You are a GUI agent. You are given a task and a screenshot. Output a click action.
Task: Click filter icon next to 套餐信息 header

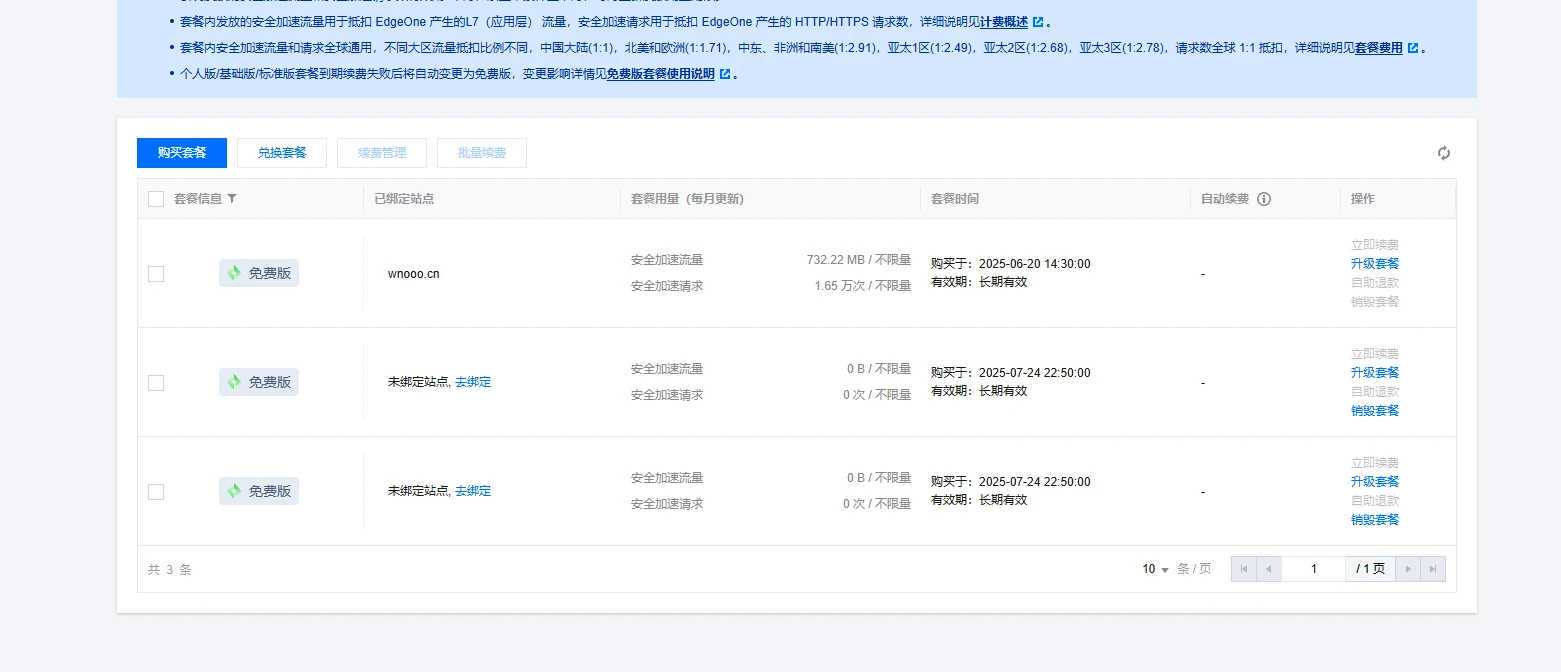(232, 199)
